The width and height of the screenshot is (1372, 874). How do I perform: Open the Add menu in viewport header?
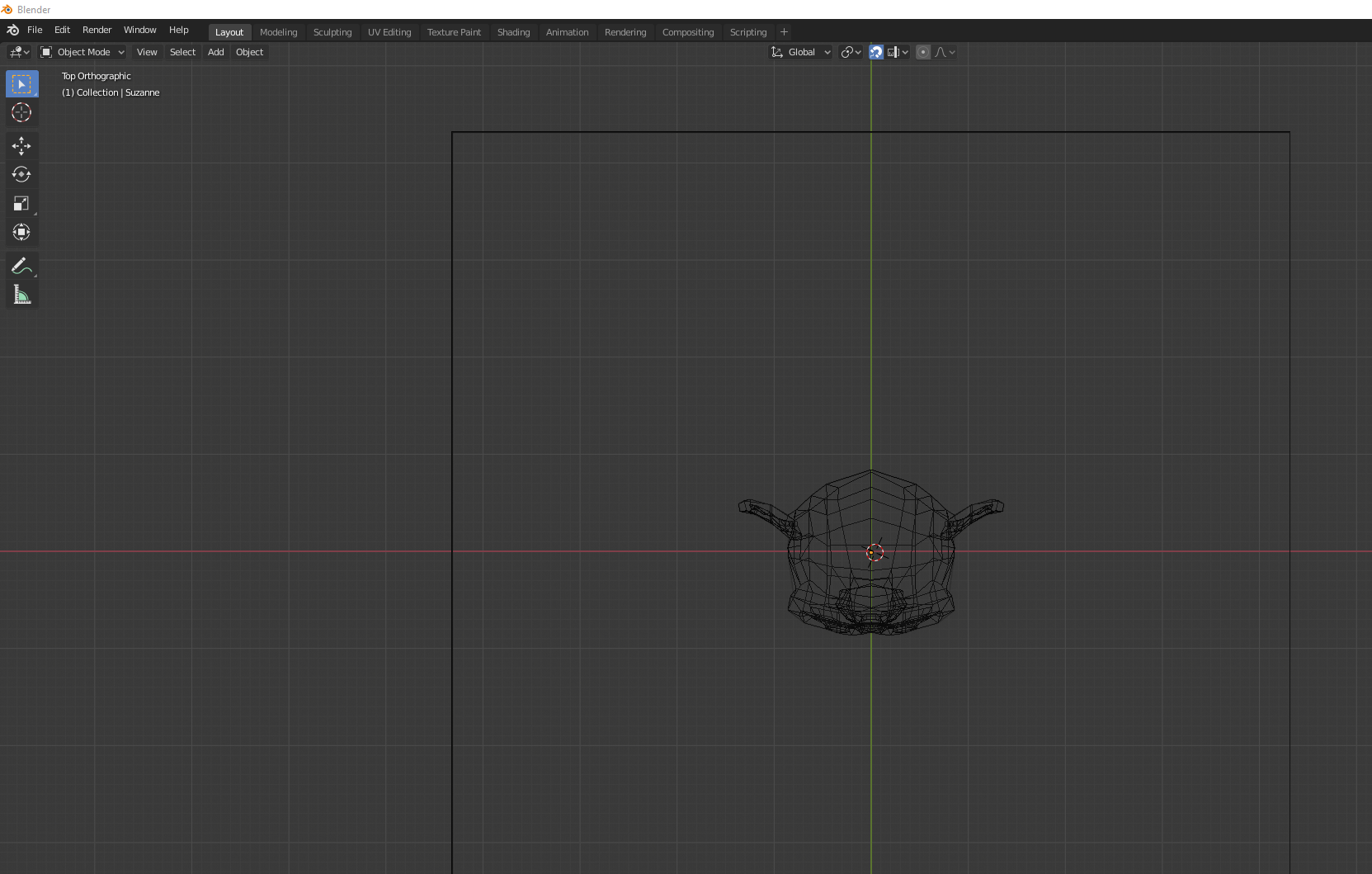click(215, 52)
